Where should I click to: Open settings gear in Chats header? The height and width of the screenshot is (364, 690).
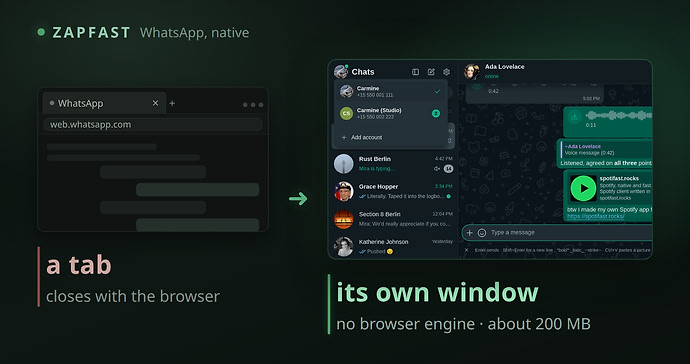(446, 72)
